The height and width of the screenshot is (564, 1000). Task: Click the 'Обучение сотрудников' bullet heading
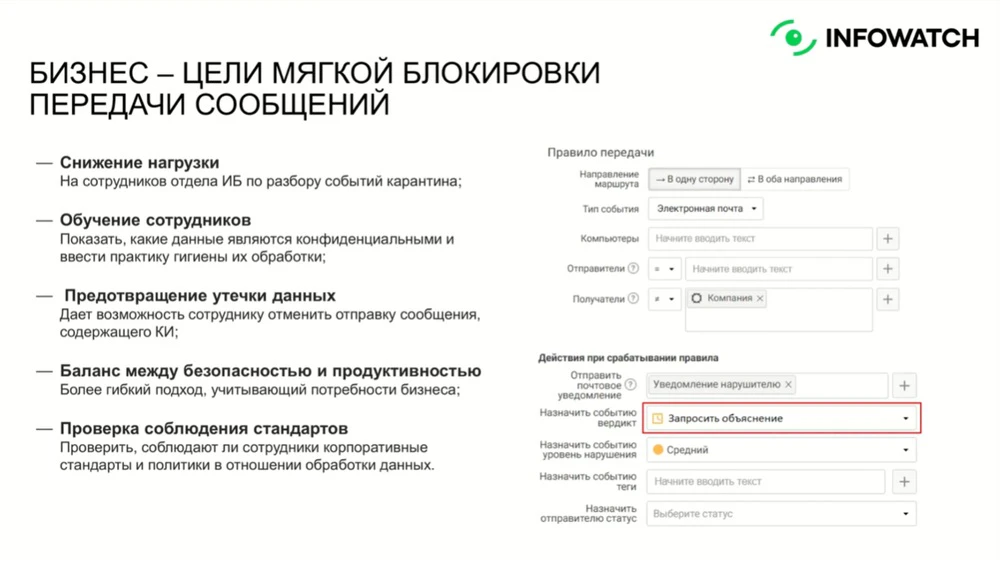coord(156,220)
